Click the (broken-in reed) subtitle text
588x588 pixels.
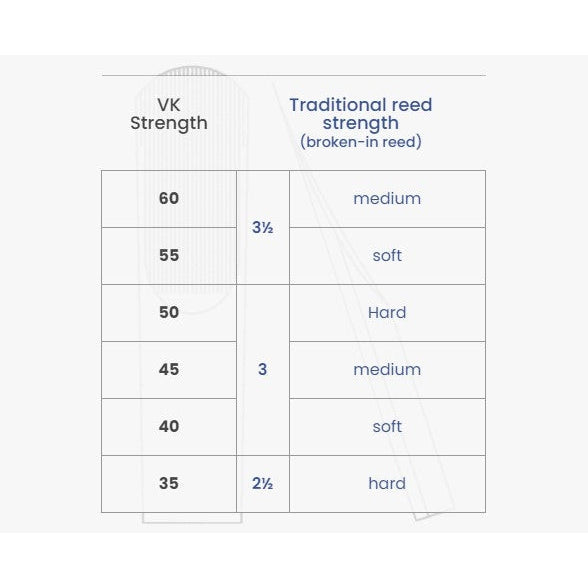(x=361, y=142)
